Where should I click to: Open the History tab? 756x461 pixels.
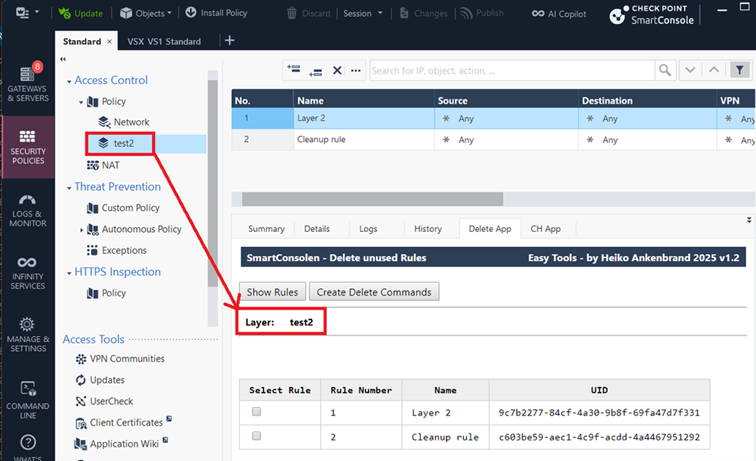coord(428,229)
